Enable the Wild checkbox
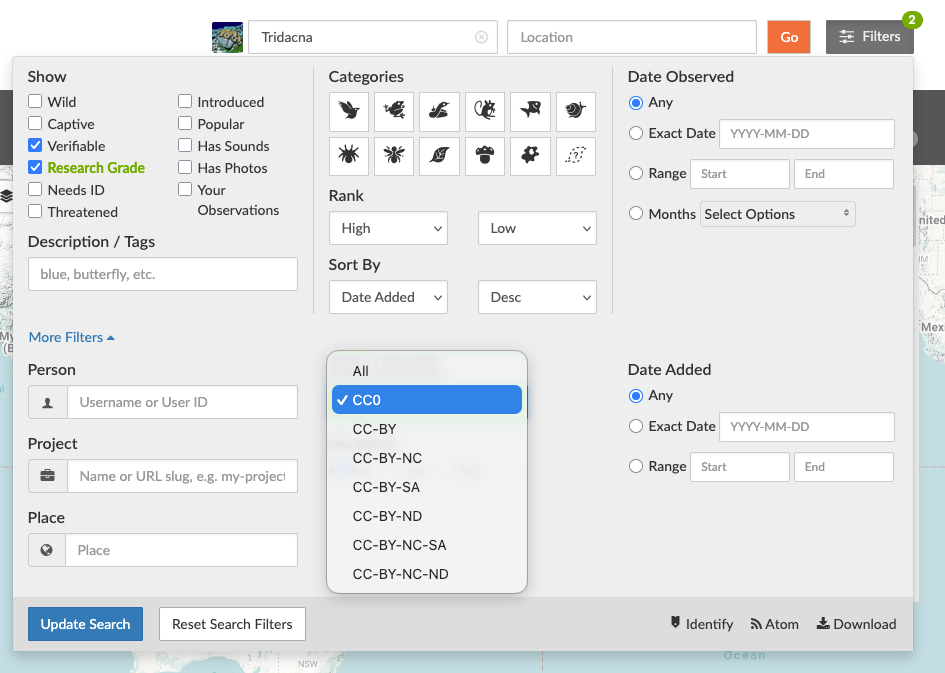 click(x=35, y=102)
